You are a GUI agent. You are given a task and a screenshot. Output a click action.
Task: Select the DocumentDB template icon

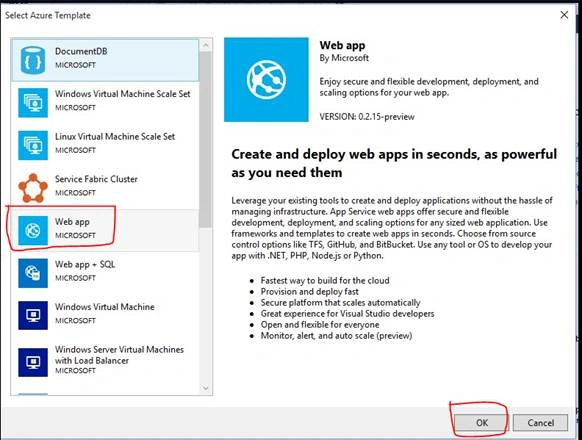click(x=33, y=60)
